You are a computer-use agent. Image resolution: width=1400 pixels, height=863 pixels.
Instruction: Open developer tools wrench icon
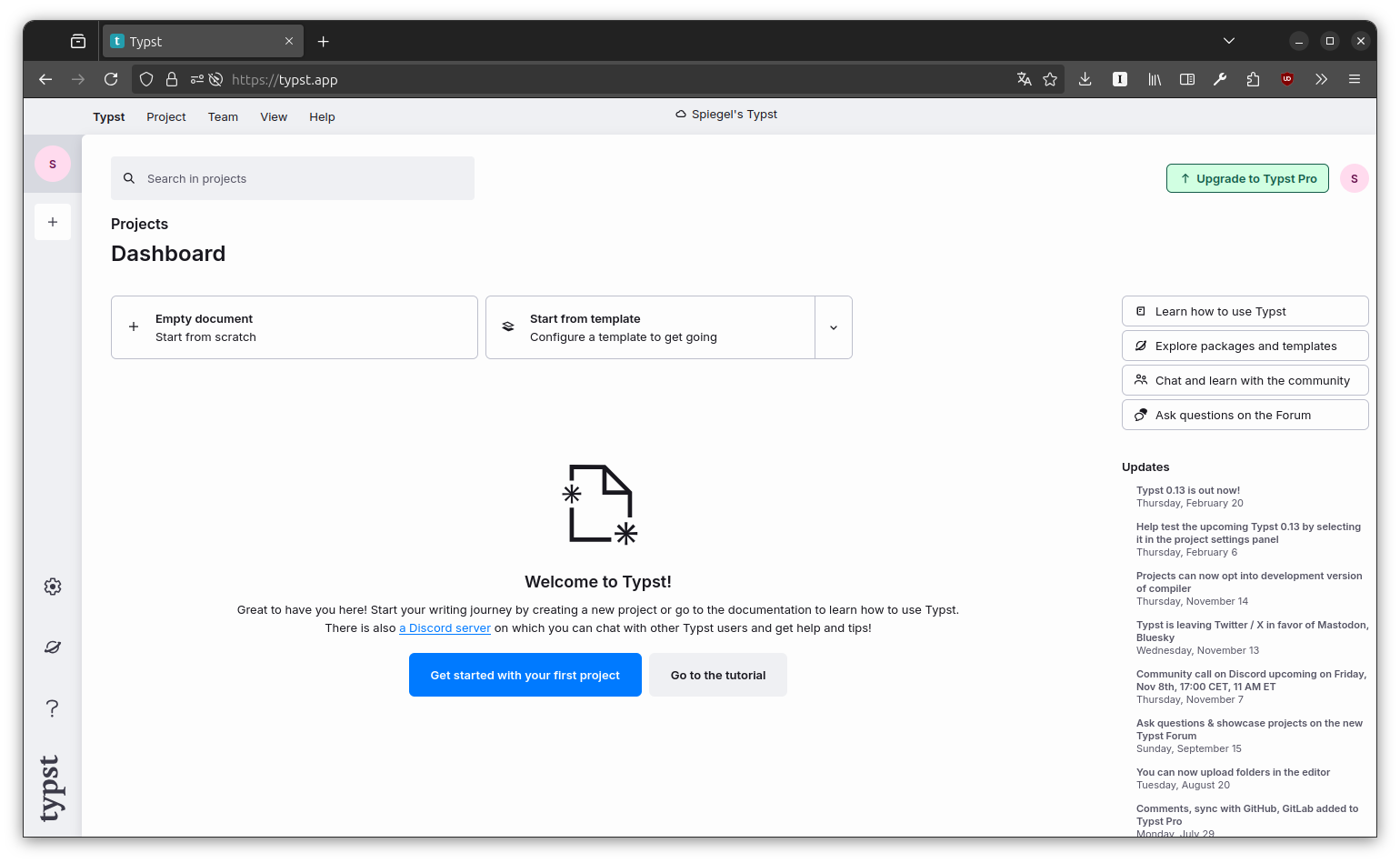point(1220,79)
